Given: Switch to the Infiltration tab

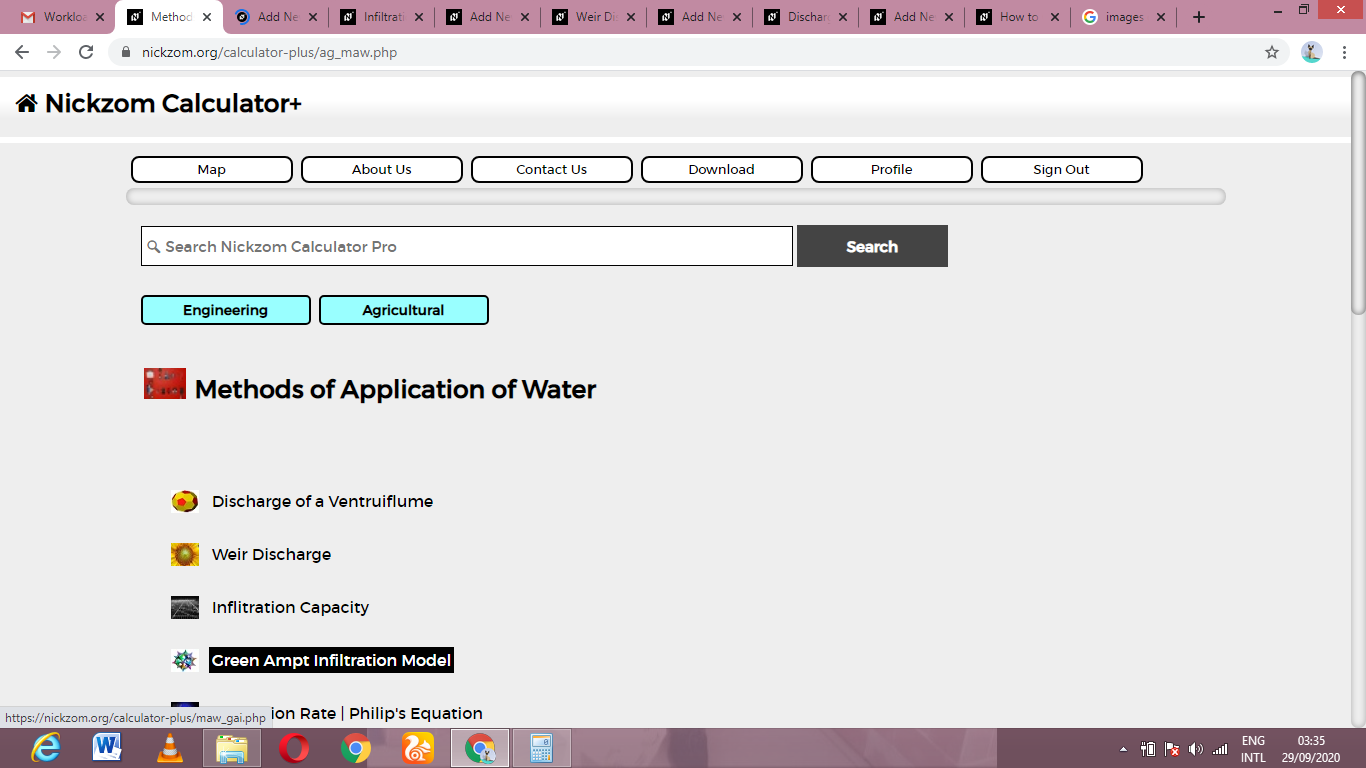Looking at the screenshot, I should (381, 17).
